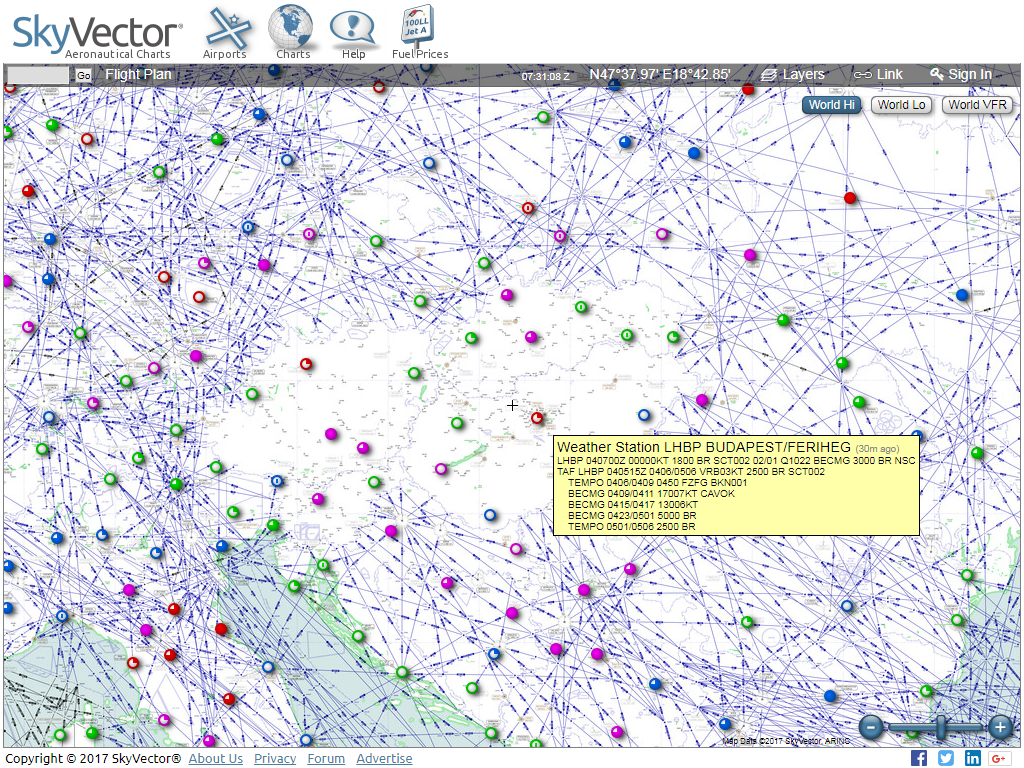Switch to World Hi chart
This screenshot has width=1024, height=768.
tap(832, 105)
